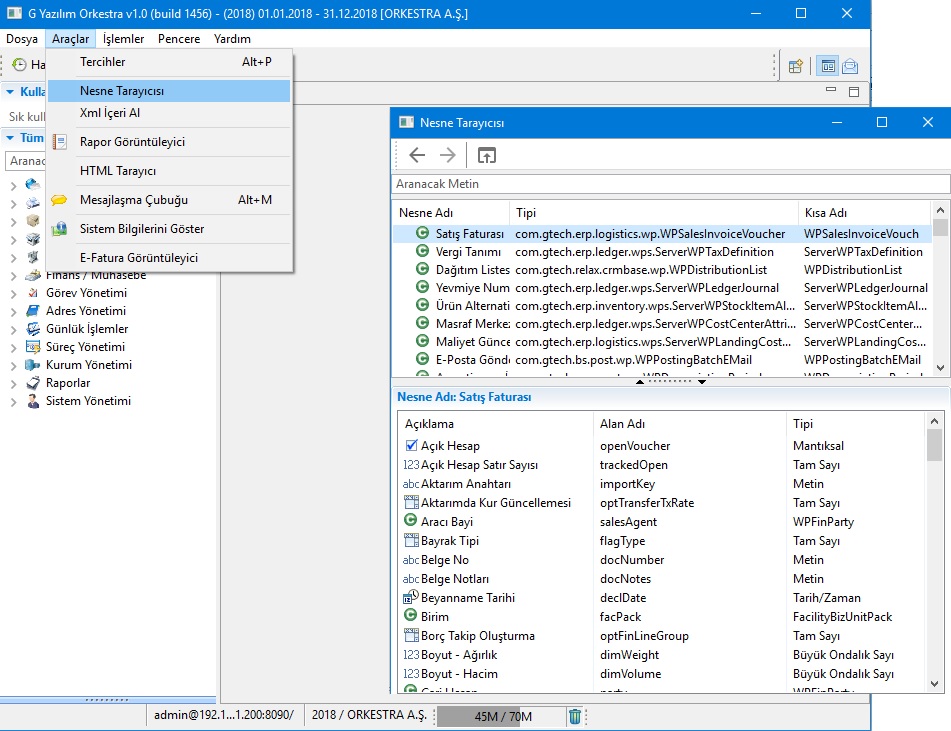This screenshot has height=731, width=951.
Task: Click the open-in-window icon beside navigation arrows
Action: tap(486, 155)
